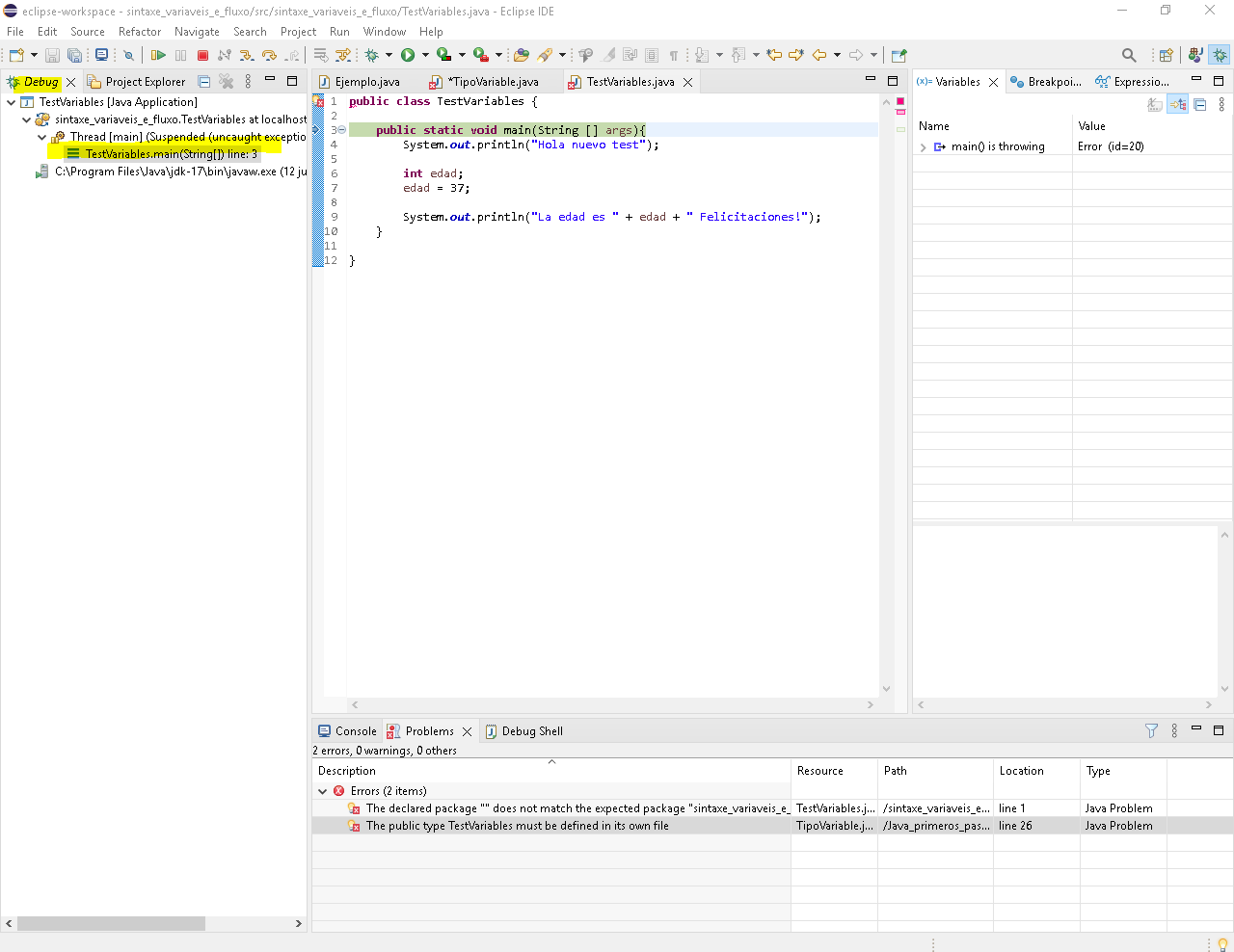Screen dimensions: 1234x952
Task: Switch to the Project Explorer tab
Action: point(136,82)
